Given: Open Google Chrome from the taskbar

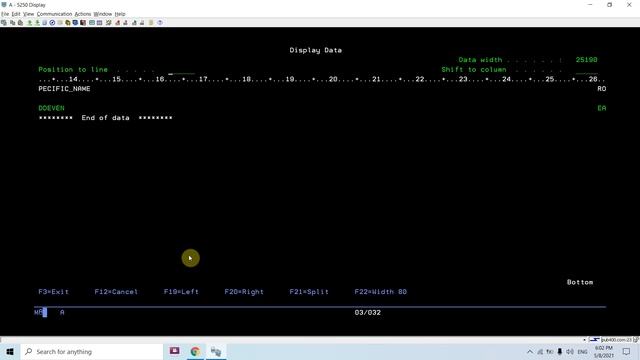Looking at the screenshot, I should pos(195,351).
